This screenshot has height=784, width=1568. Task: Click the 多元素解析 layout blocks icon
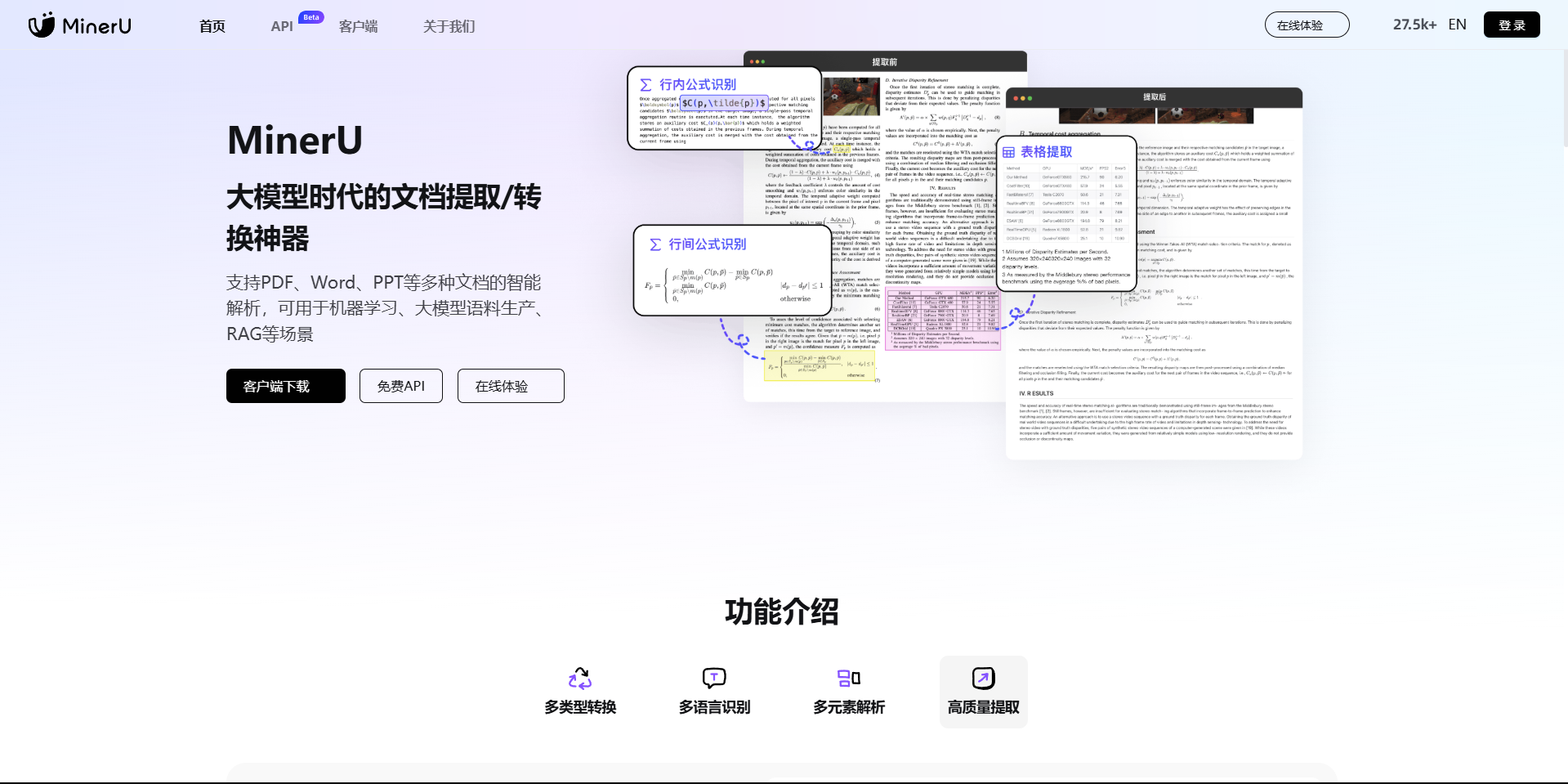point(849,678)
